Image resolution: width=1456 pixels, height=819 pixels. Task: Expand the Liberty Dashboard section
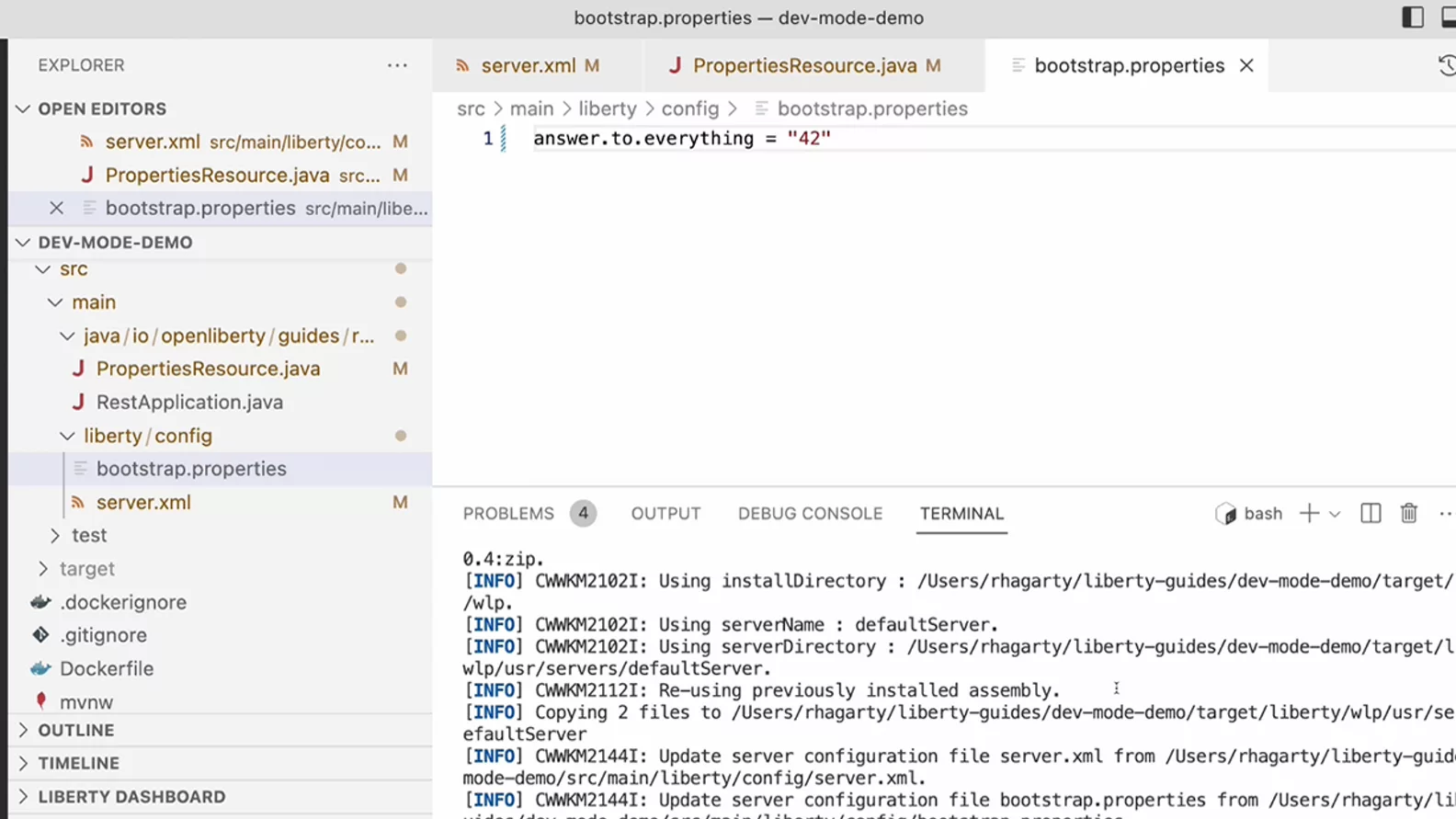coord(131,797)
